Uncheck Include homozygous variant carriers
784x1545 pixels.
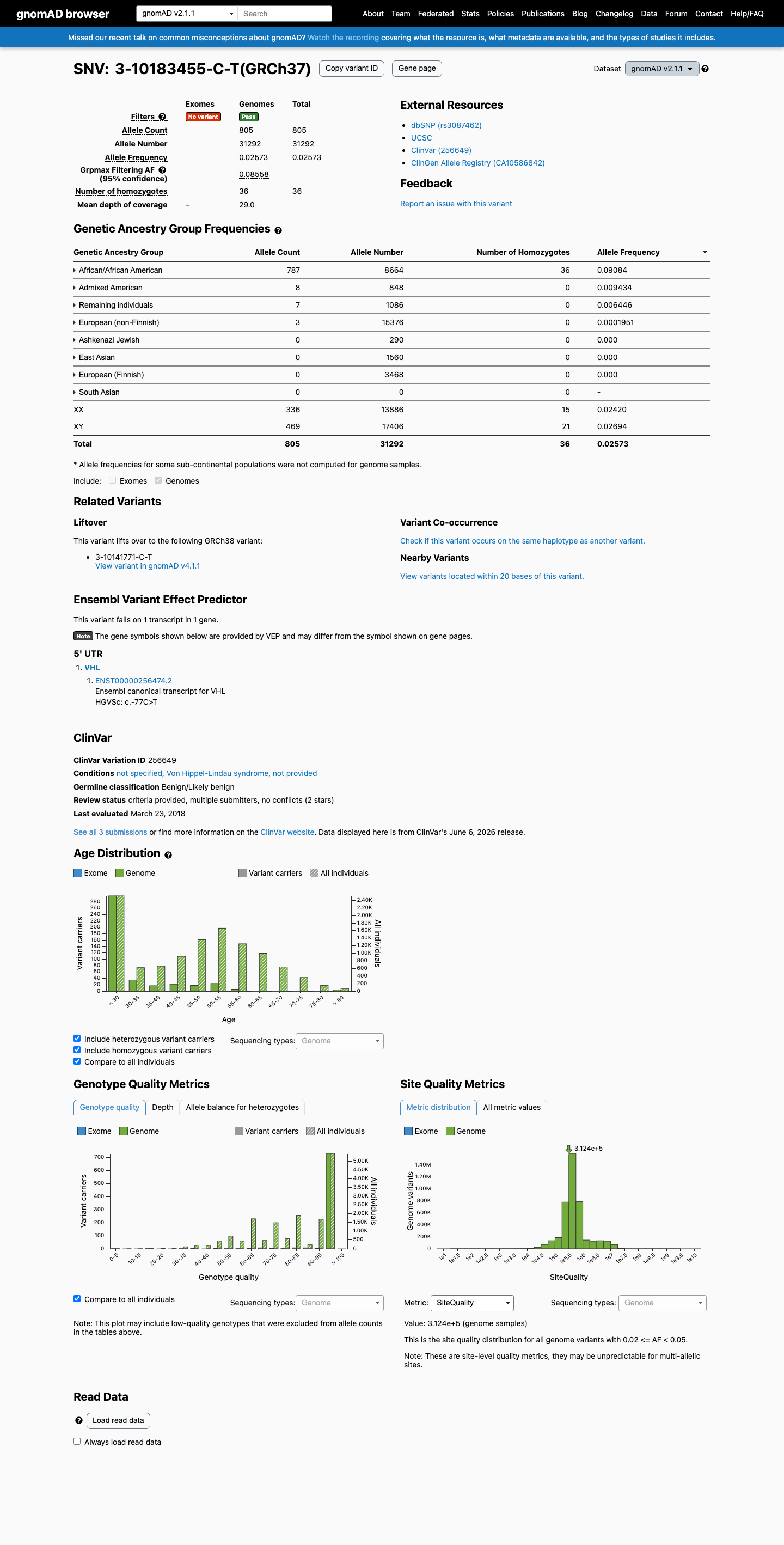click(77, 1049)
